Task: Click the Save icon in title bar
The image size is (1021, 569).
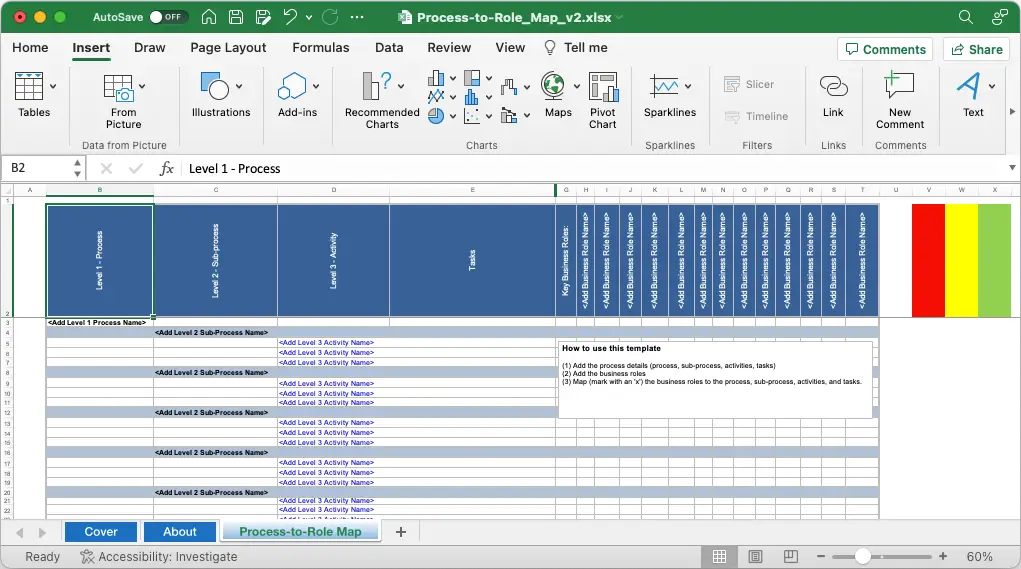Action: (x=236, y=17)
